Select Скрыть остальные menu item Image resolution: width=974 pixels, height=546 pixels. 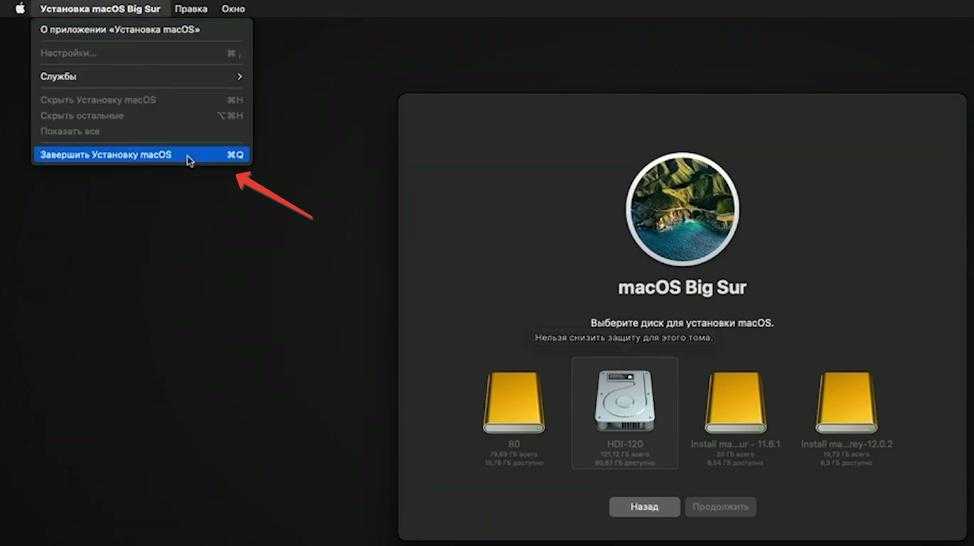click(x=82, y=116)
